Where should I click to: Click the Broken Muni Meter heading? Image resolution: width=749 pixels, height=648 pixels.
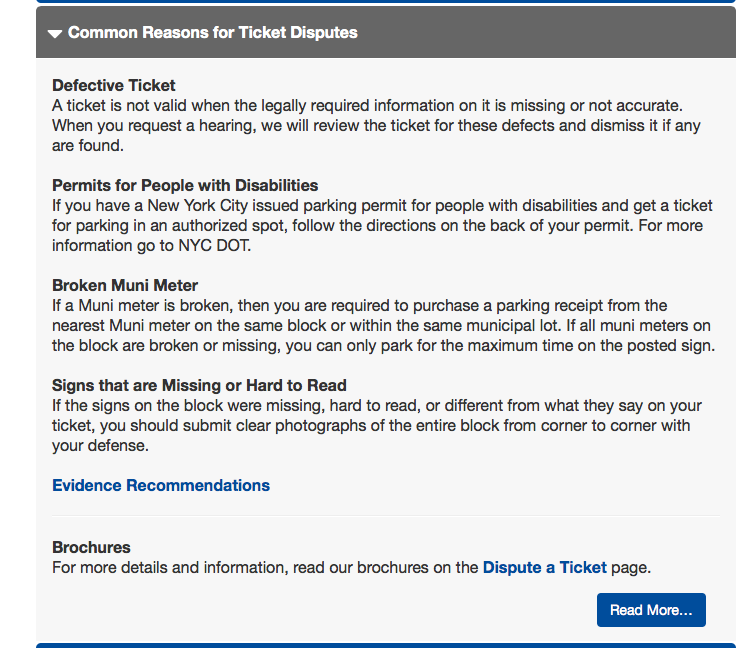[125, 285]
